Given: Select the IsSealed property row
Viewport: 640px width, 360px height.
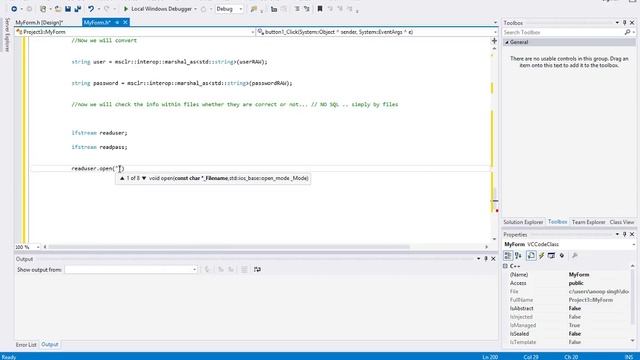Looking at the screenshot, I should pos(567,334).
